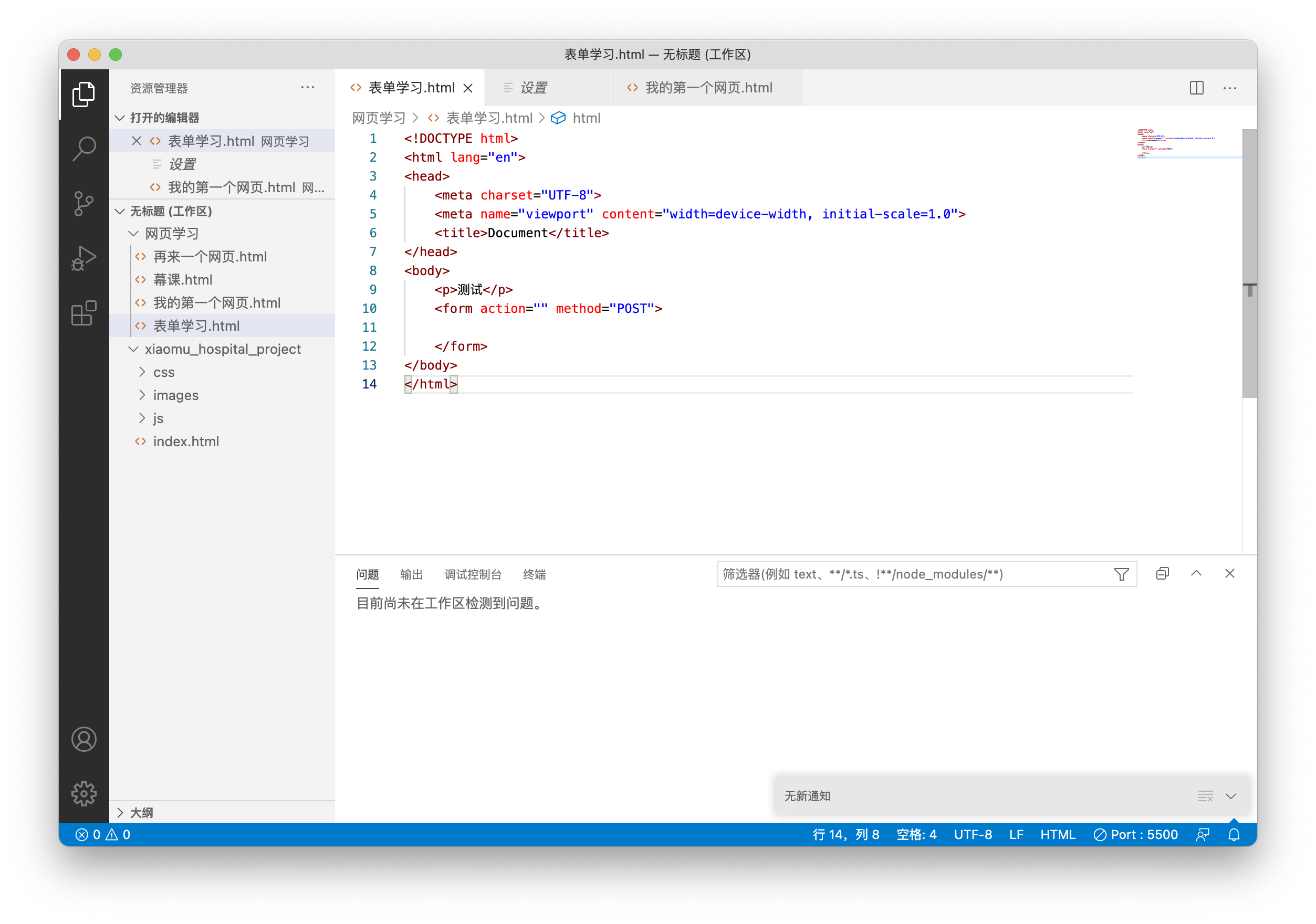Open the explorer panel more actions ellipsis

tap(308, 88)
